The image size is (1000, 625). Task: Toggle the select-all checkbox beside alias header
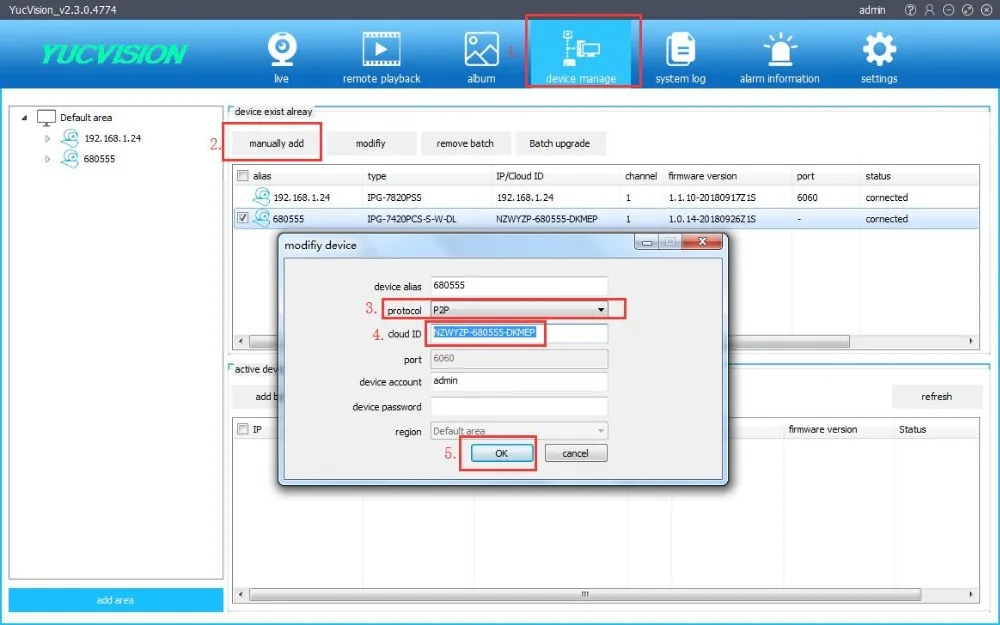point(242,175)
